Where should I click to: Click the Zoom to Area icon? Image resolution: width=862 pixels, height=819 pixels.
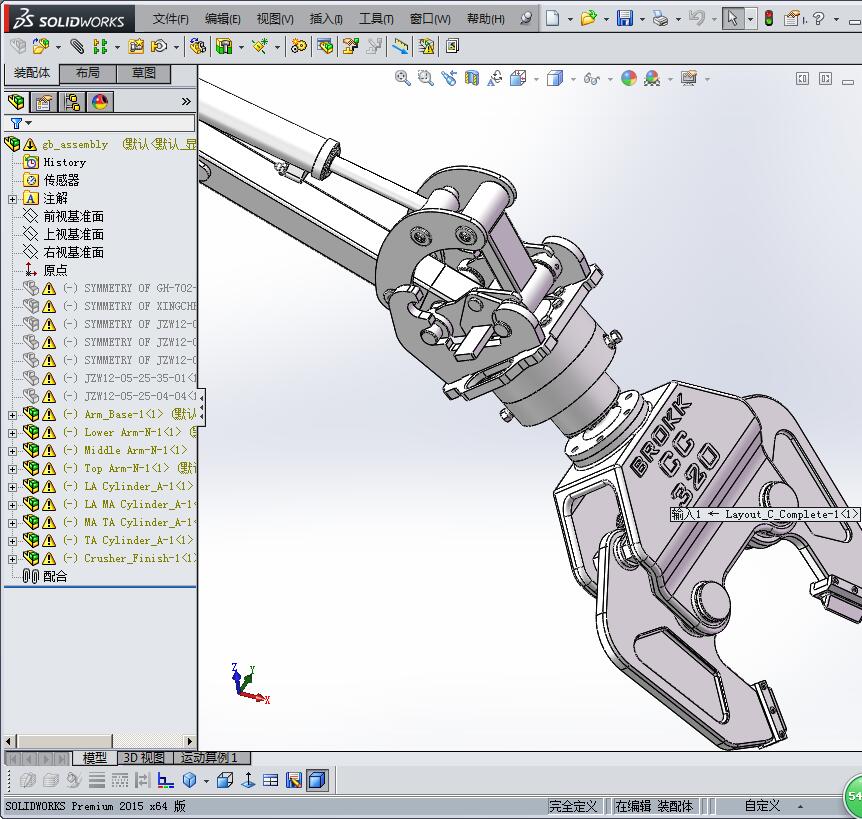click(426, 78)
